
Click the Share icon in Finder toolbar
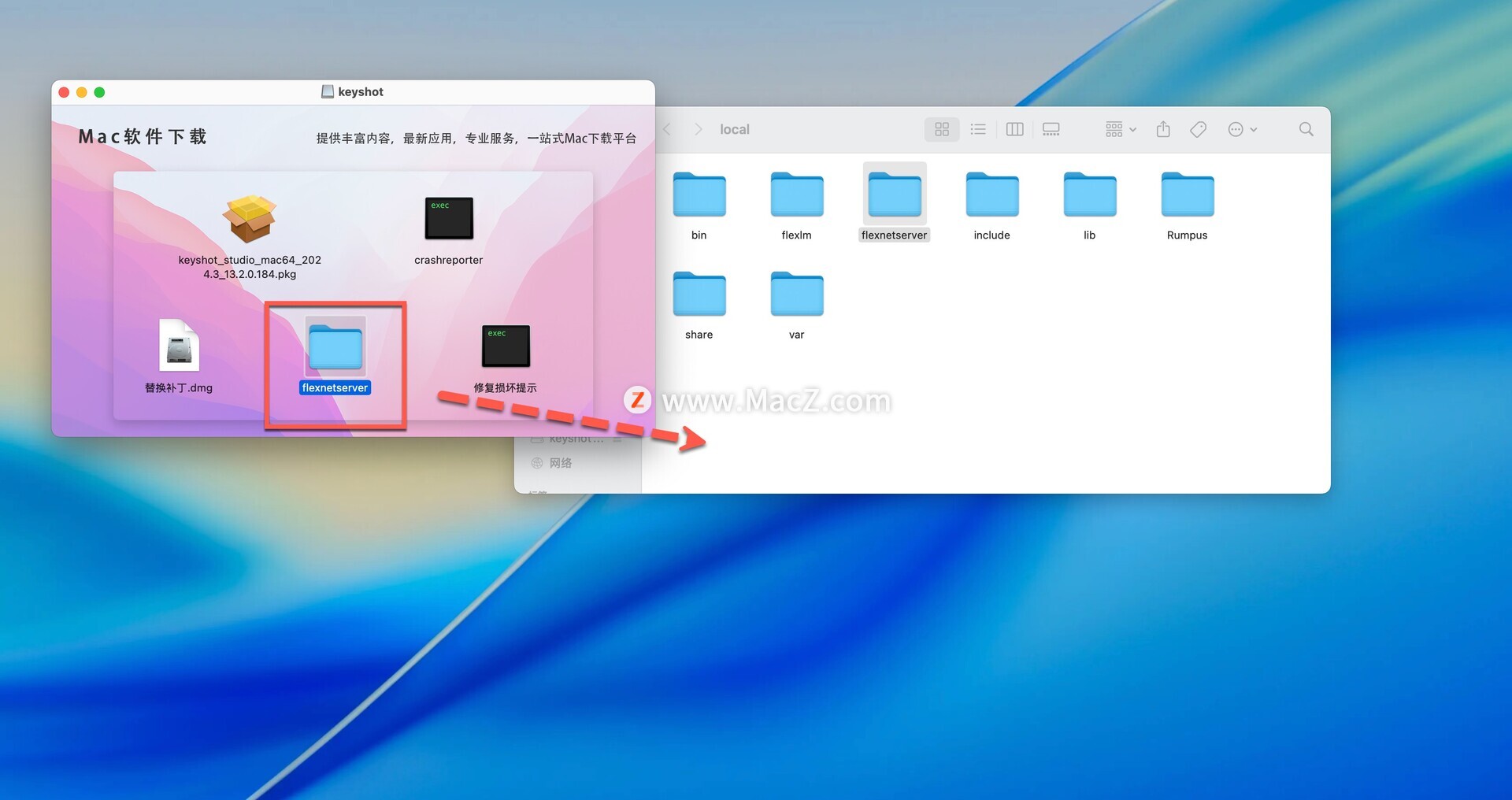tap(1163, 129)
